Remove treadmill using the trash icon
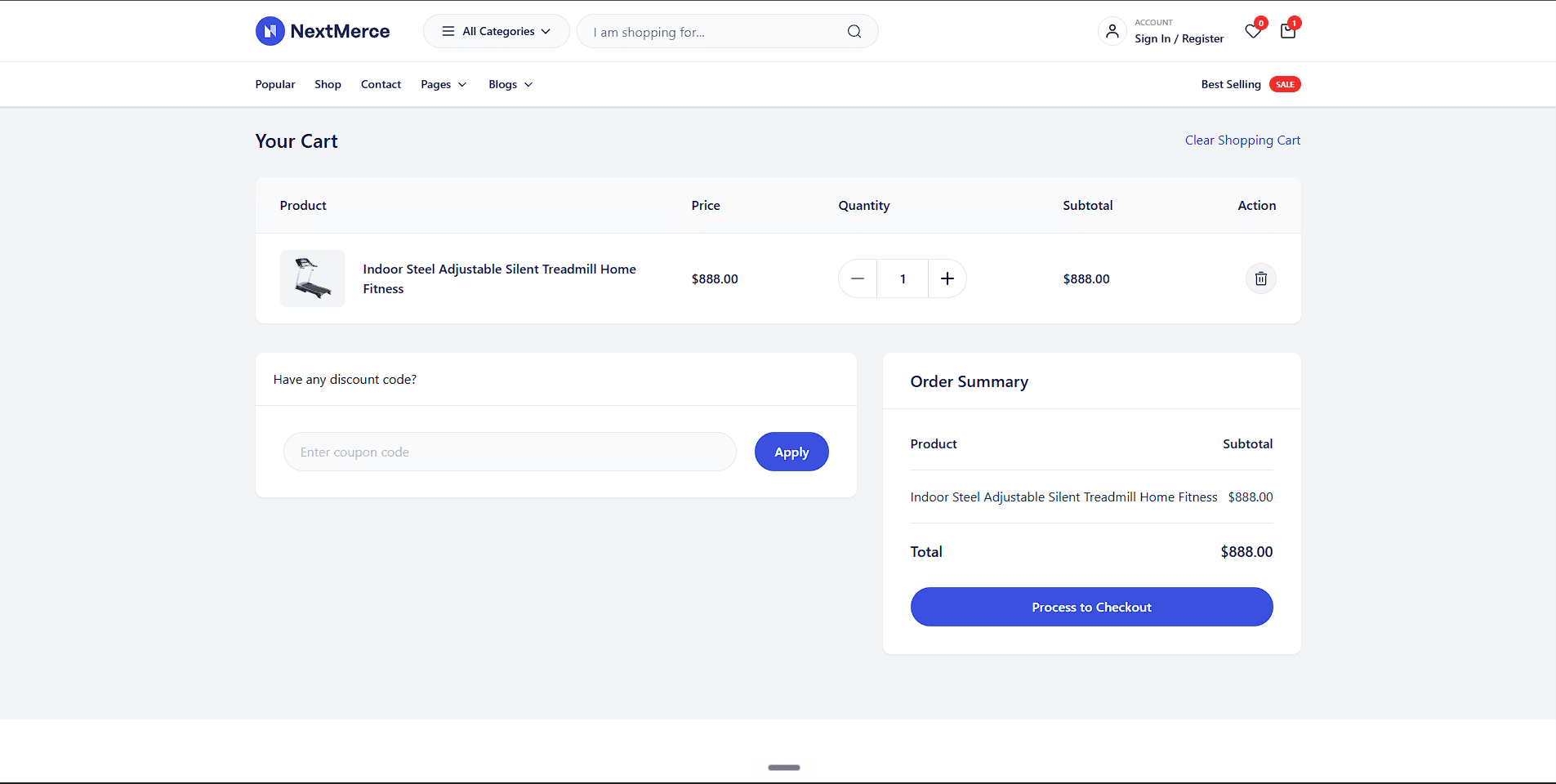 (x=1260, y=278)
